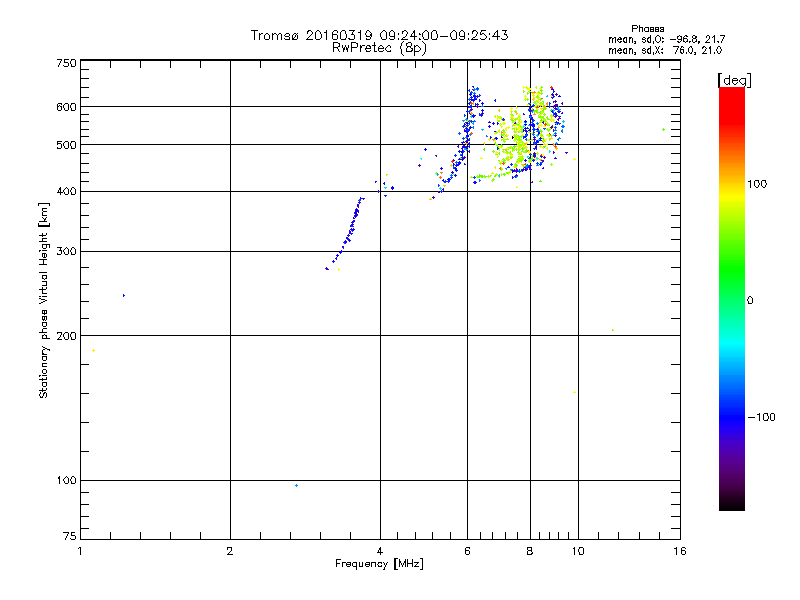
Task: Click y-axis tick label '750'
Action: 67,63
